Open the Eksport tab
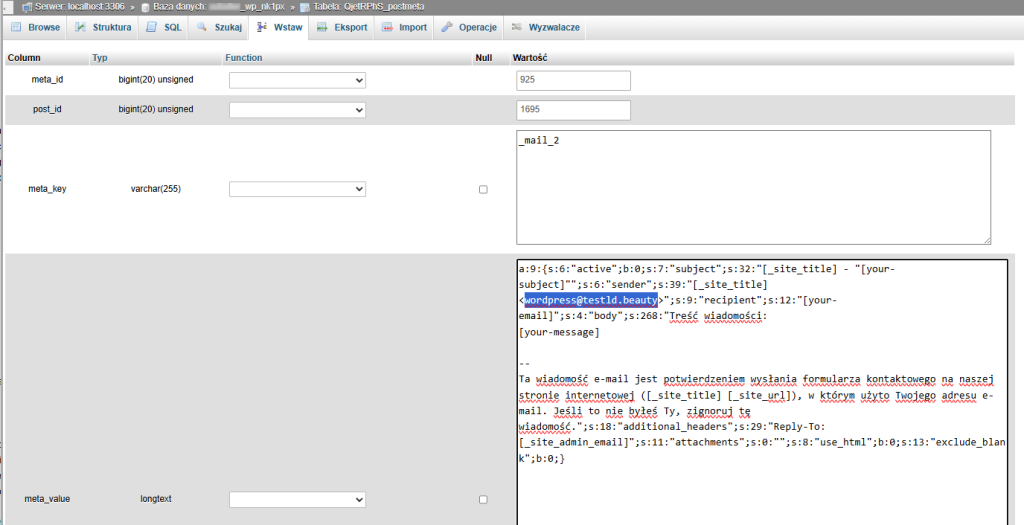 [x=342, y=27]
